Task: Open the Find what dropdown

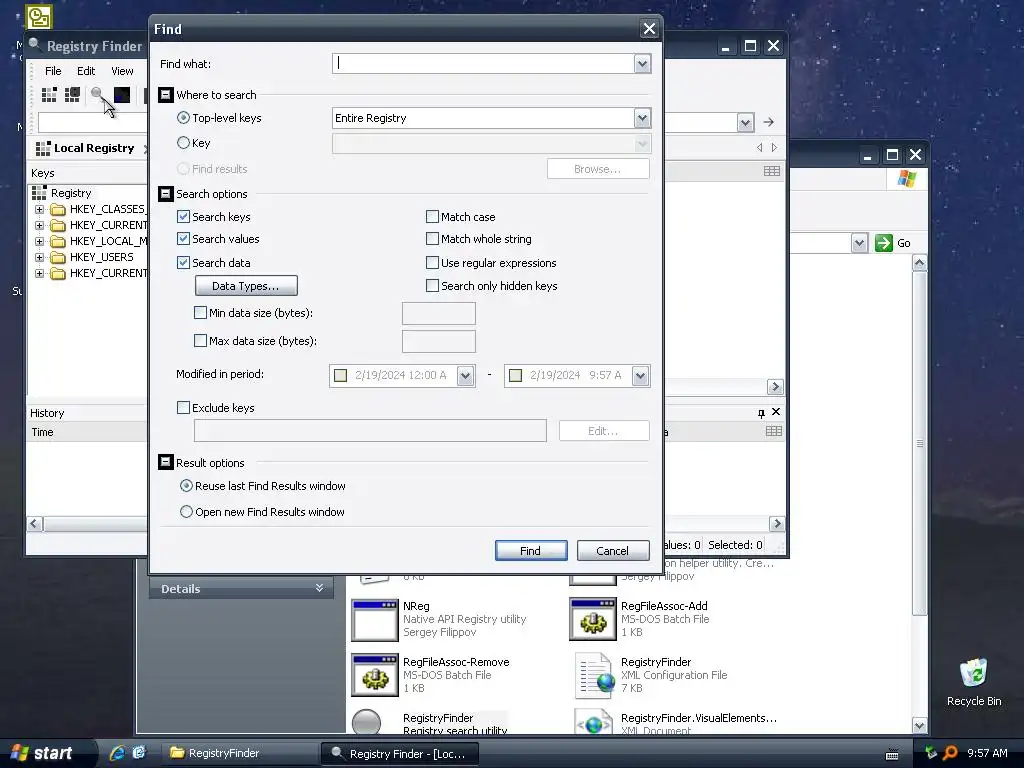Action: pyautogui.click(x=642, y=64)
